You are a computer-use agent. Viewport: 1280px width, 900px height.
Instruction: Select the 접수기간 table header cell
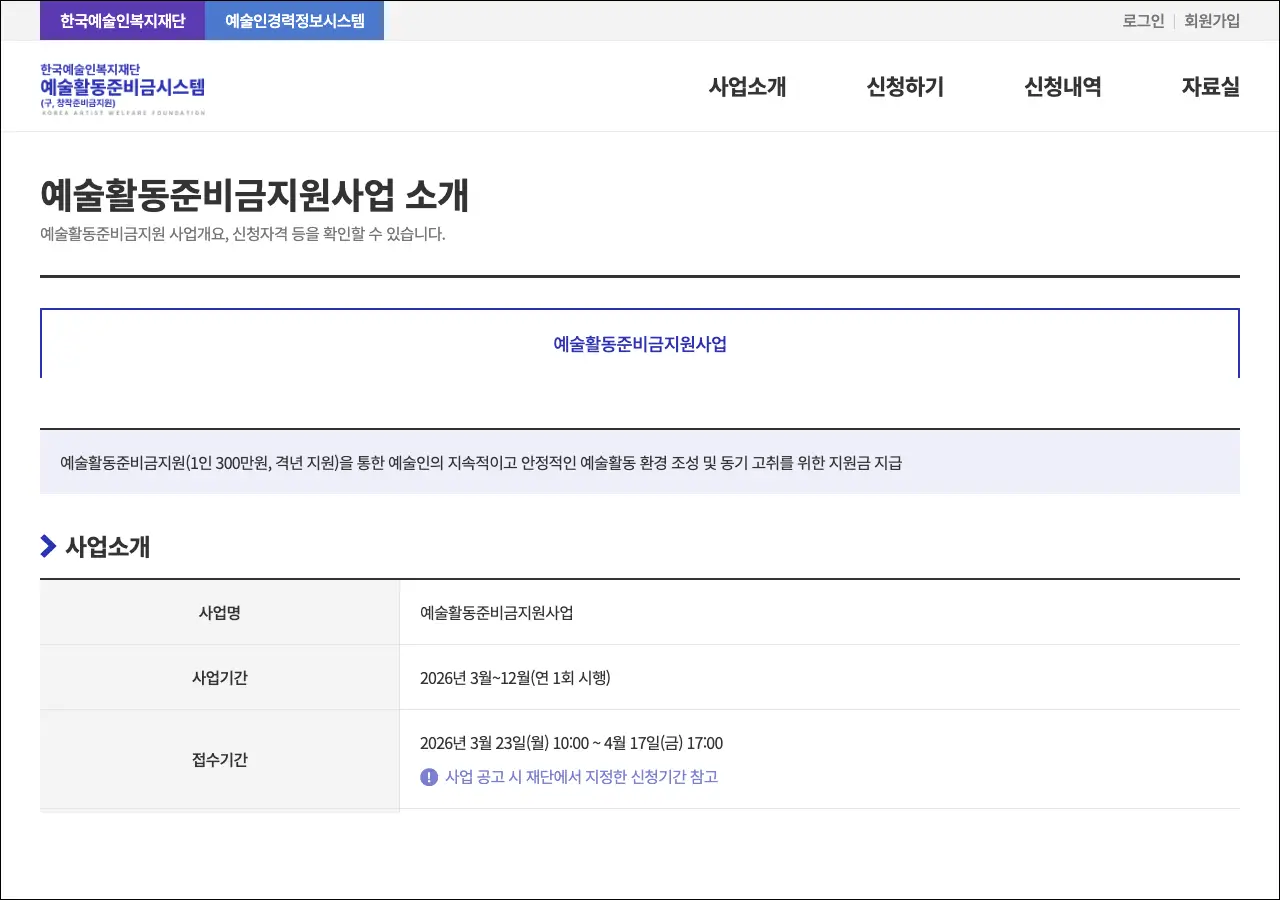(x=219, y=760)
